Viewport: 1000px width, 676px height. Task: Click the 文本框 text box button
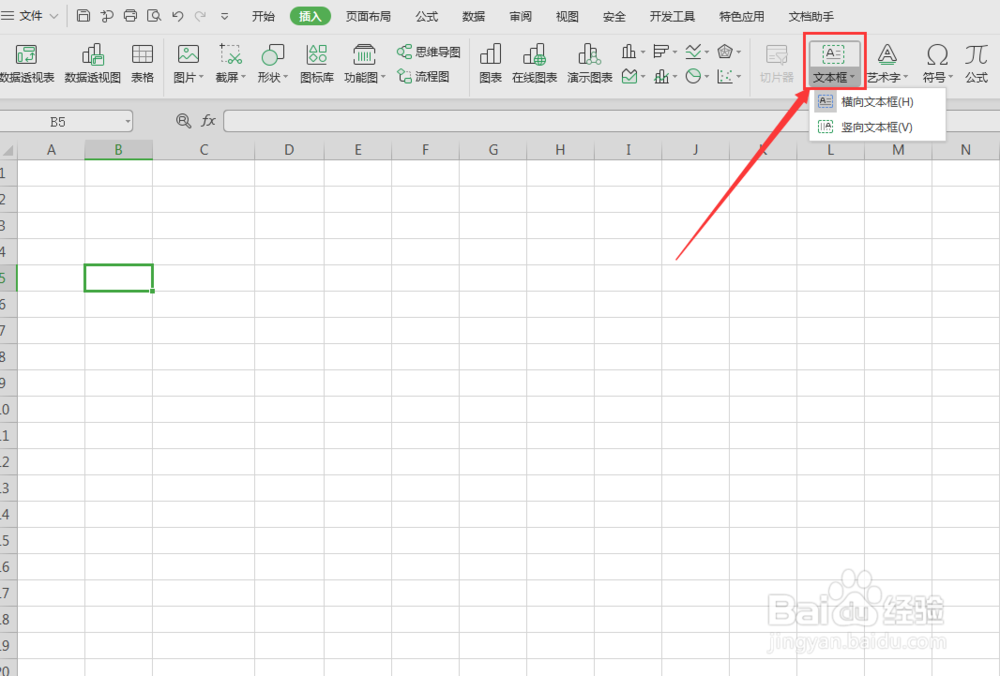point(834,63)
